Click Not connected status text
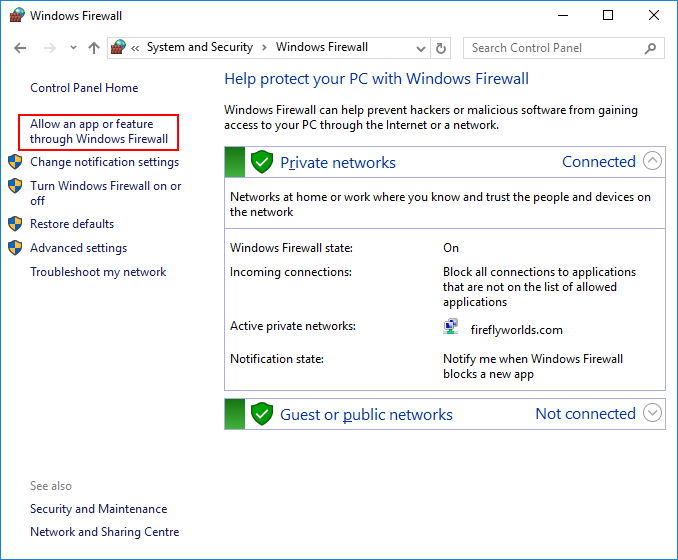This screenshot has height=560, width=678. click(x=585, y=414)
